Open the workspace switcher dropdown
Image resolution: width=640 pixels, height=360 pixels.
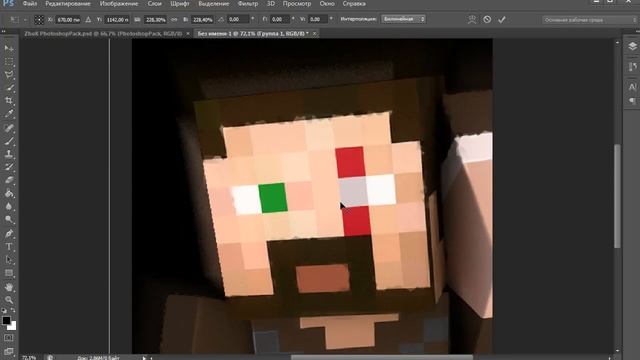coord(589,20)
